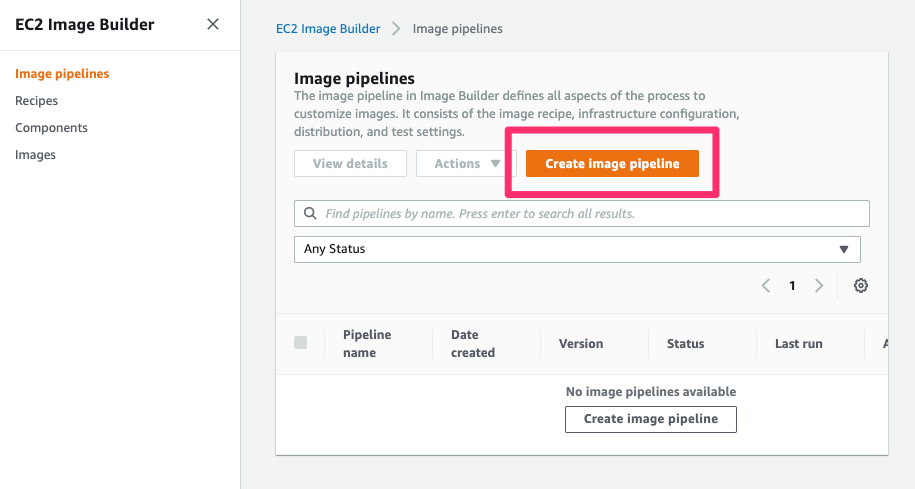Open Images in the sidebar
The image size is (915, 489).
coord(35,155)
